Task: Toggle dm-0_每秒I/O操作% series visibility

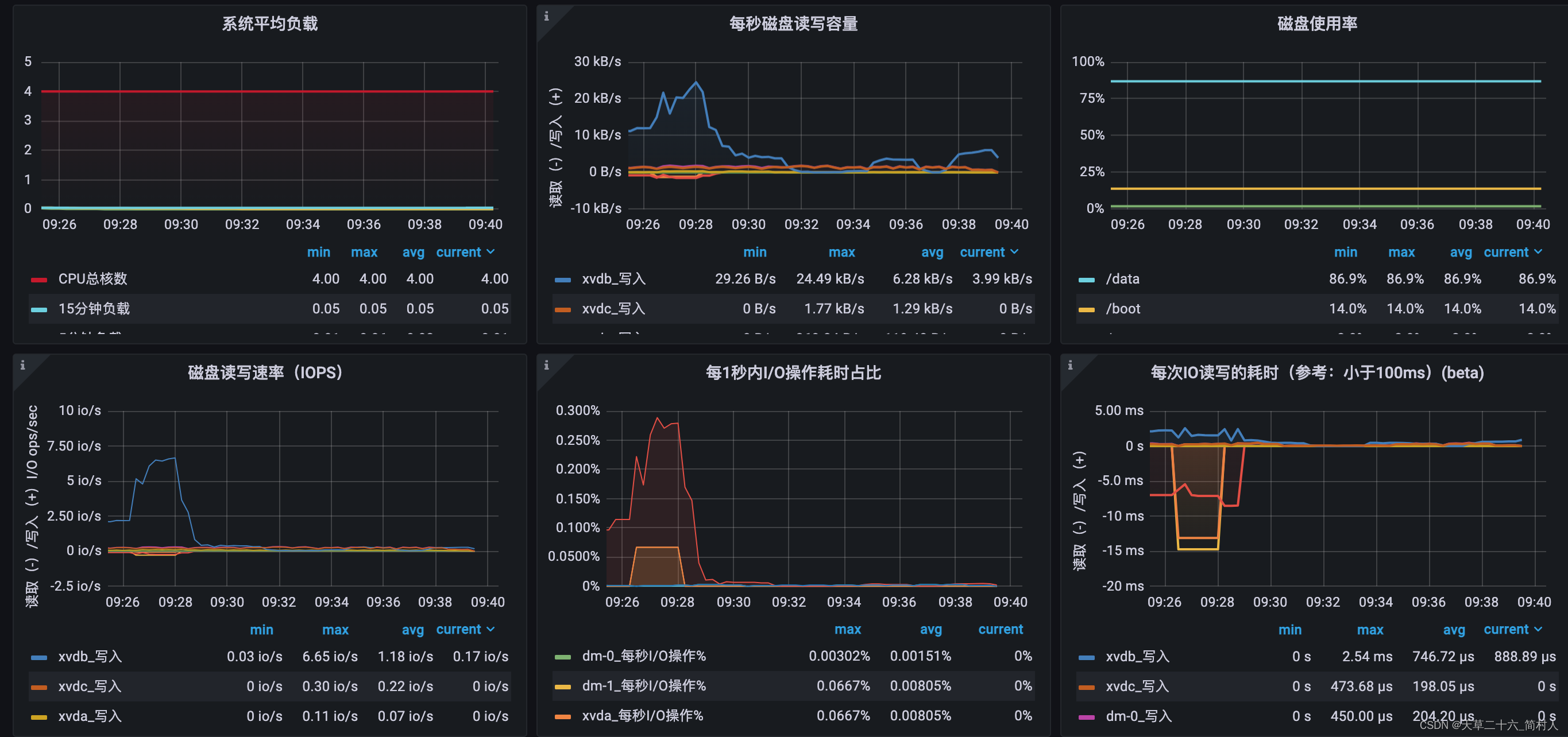Action: [644, 655]
